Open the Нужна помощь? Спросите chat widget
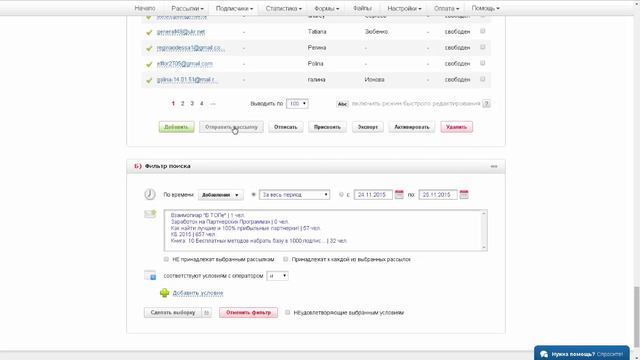 tap(582, 353)
